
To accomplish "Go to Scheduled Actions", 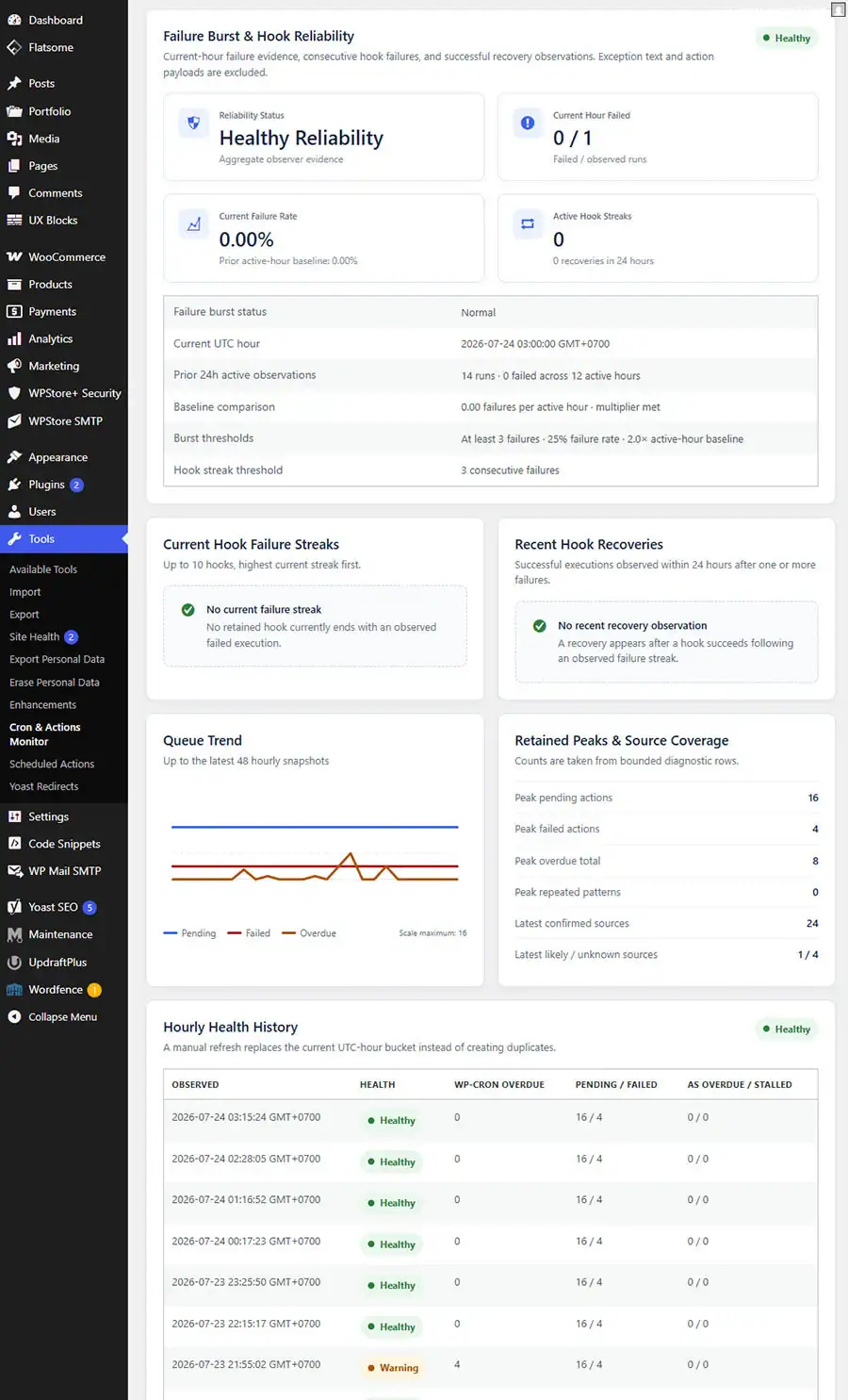I will 52,764.
